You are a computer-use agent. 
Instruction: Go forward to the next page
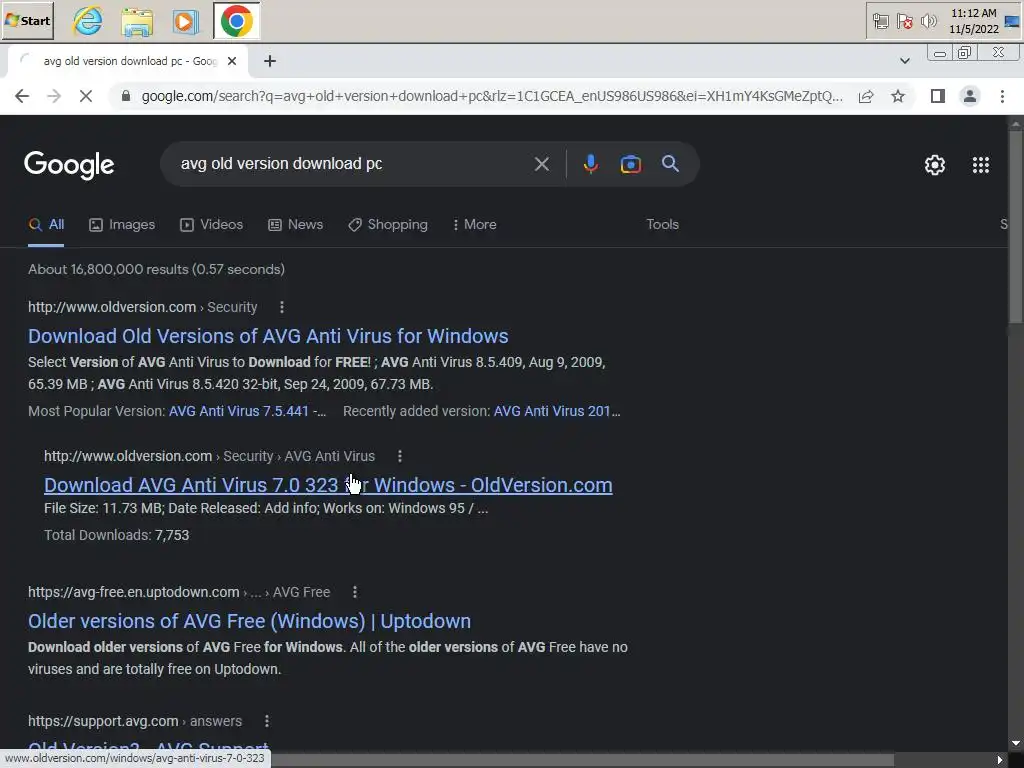[54, 97]
